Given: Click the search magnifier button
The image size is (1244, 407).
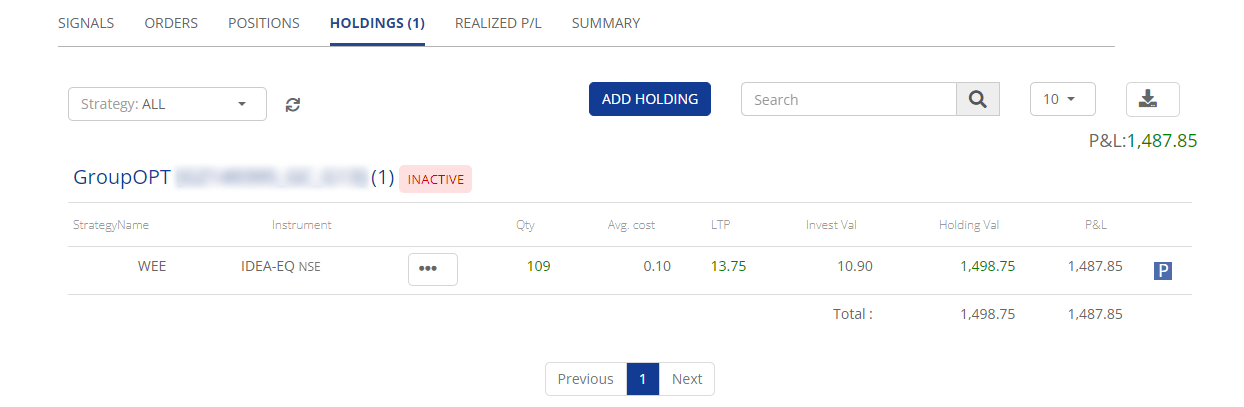Looking at the screenshot, I should 978,100.
